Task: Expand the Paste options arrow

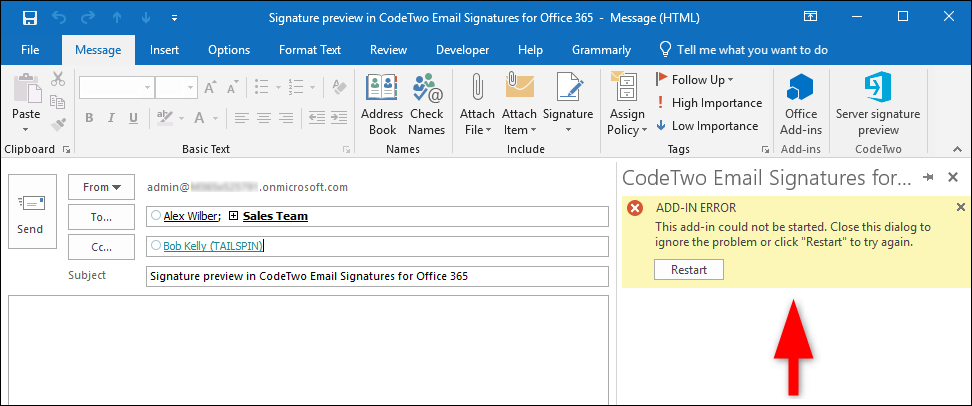Action: tap(26, 130)
